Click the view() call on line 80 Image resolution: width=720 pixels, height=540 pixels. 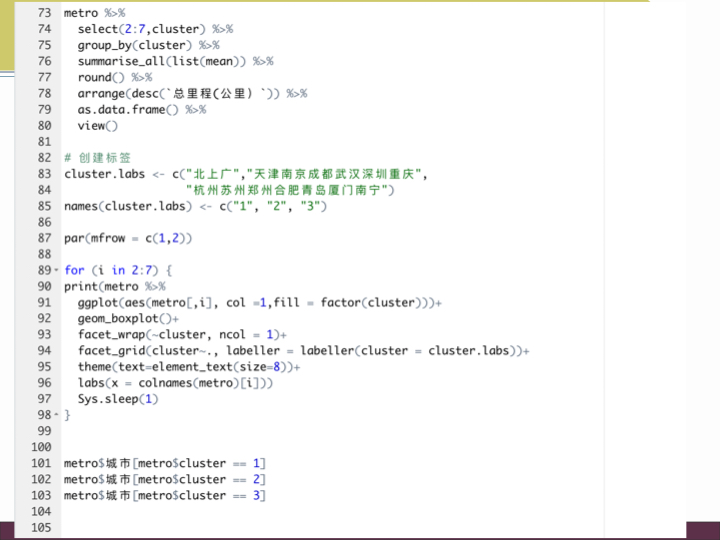coord(98,126)
